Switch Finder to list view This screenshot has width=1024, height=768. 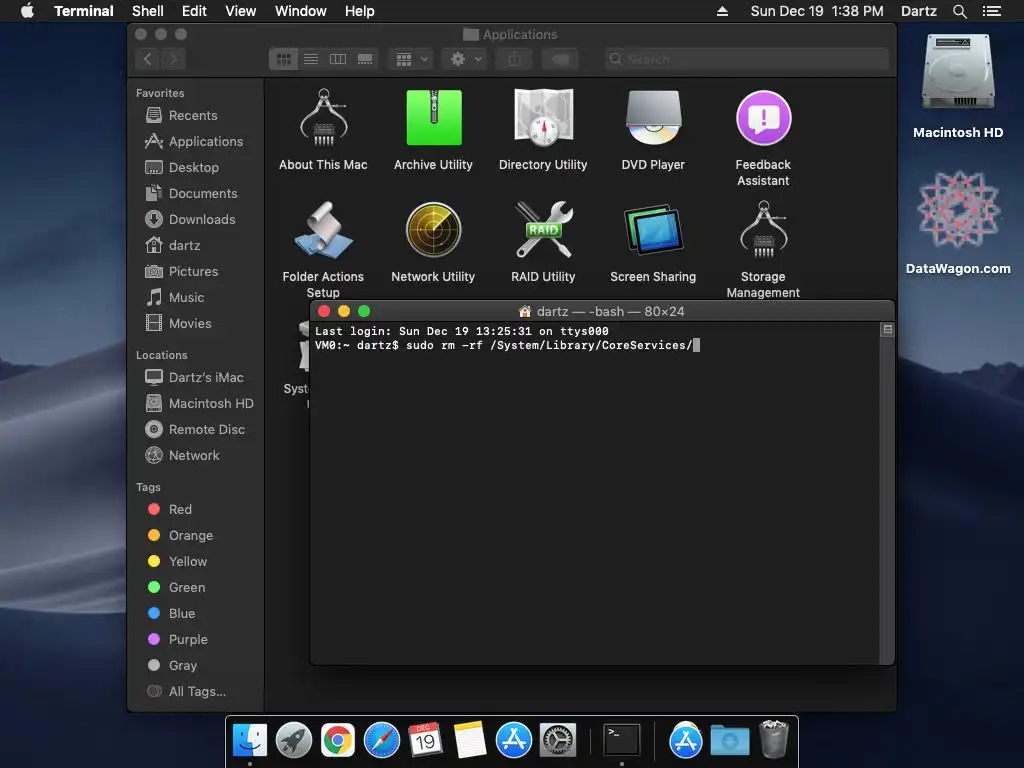311,59
